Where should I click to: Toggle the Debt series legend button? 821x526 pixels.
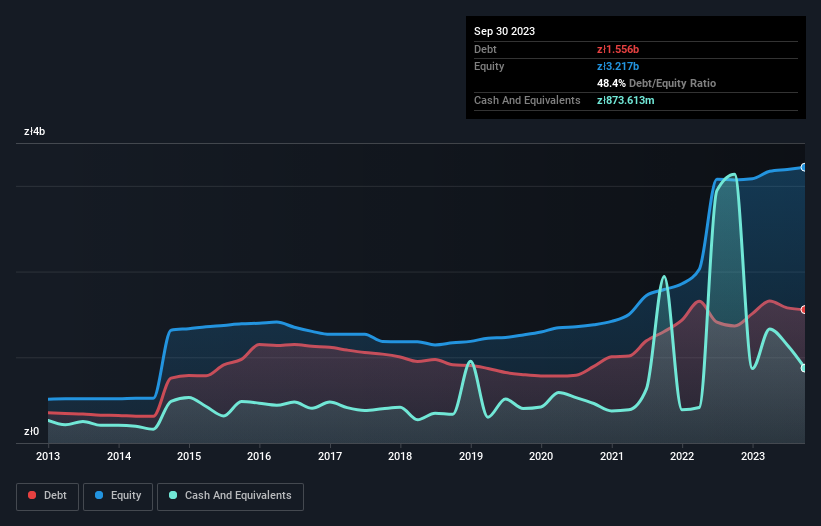(47, 496)
